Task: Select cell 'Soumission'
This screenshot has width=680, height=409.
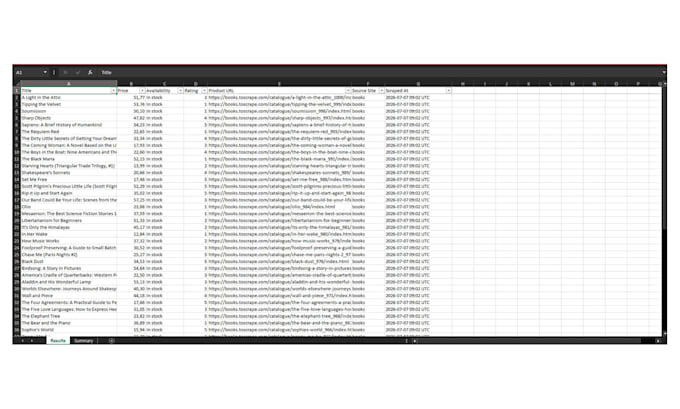Action: (x=69, y=111)
